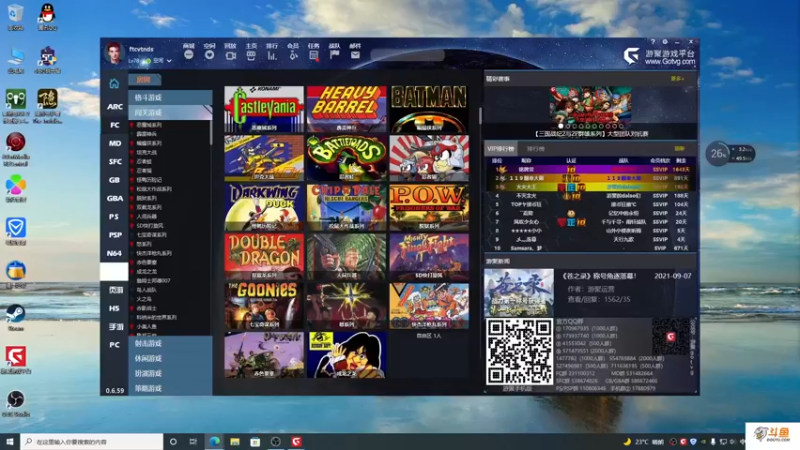This screenshot has width=800, height=450.
Task: Select second carousel dot under event banner
Action: [x=568, y=126]
